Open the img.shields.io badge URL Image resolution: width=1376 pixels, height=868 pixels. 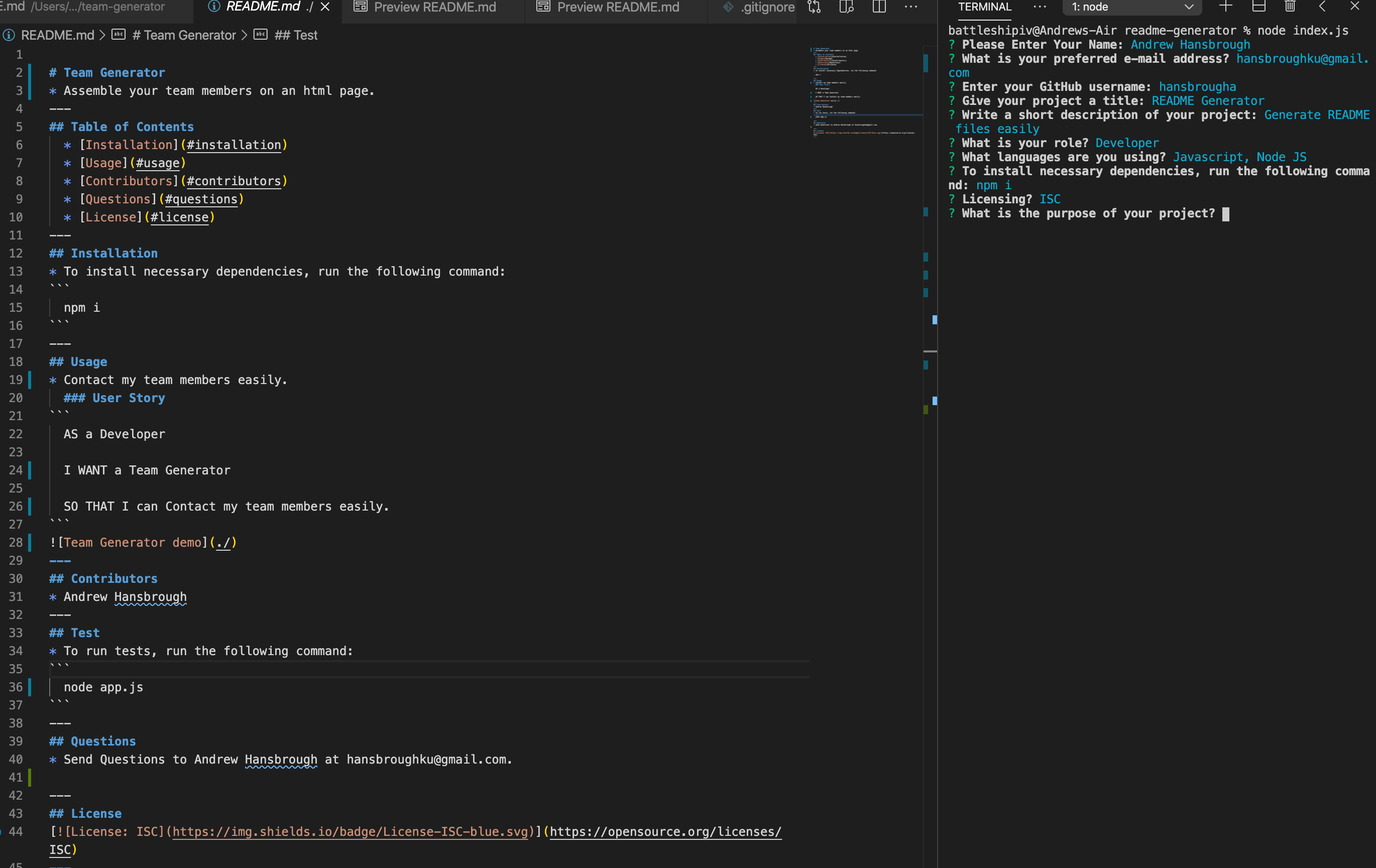(351, 832)
